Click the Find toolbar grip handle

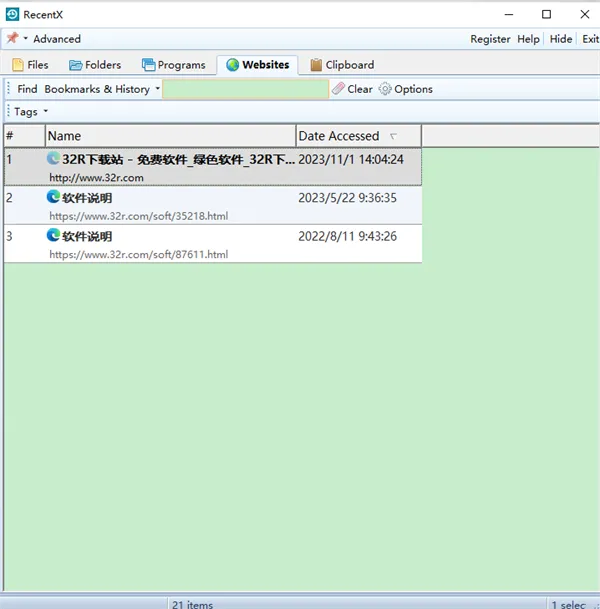pos(9,89)
